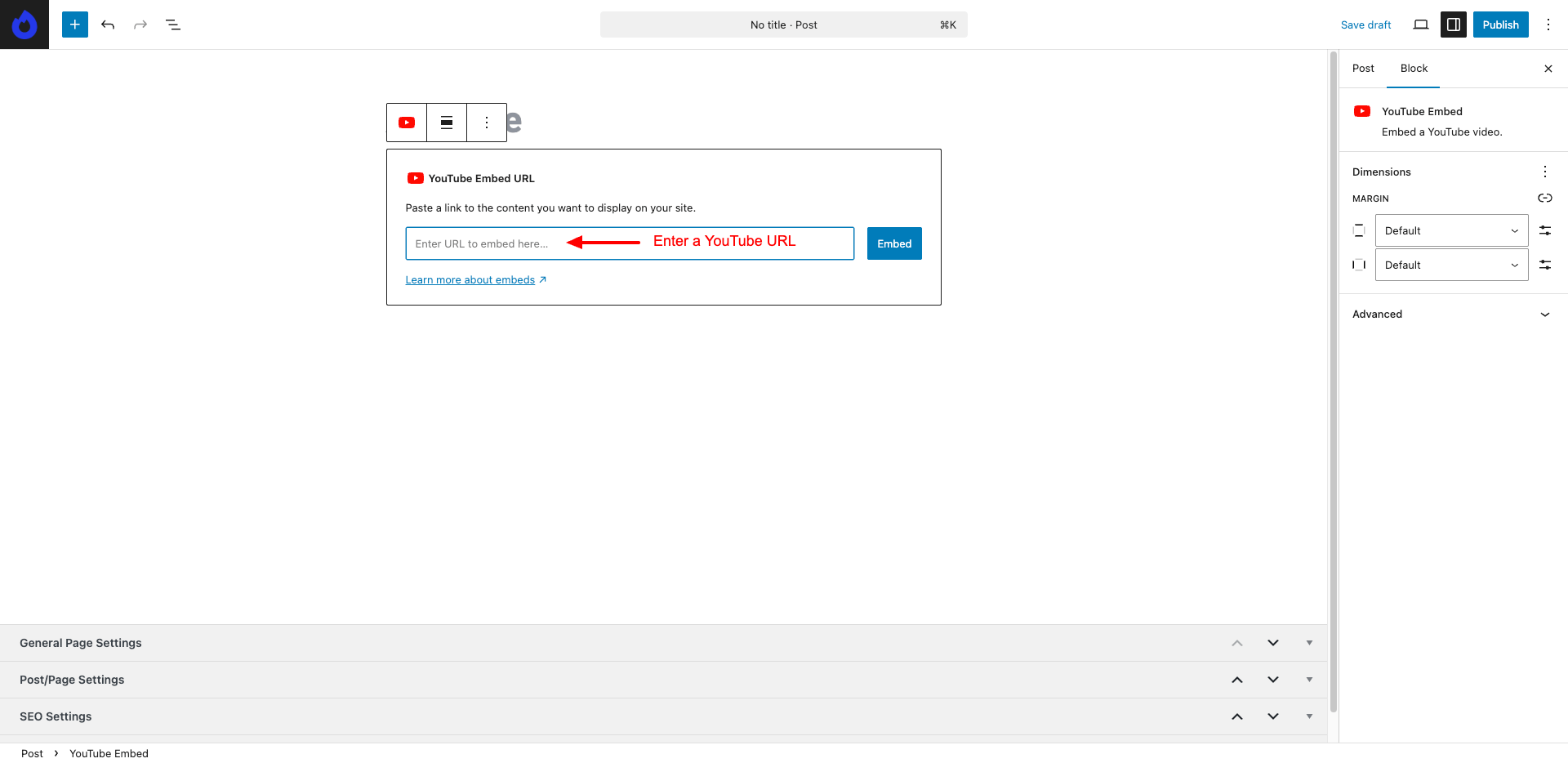Open the editor options menu
The height and width of the screenshot is (763, 1568).
[x=1548, y=25]
